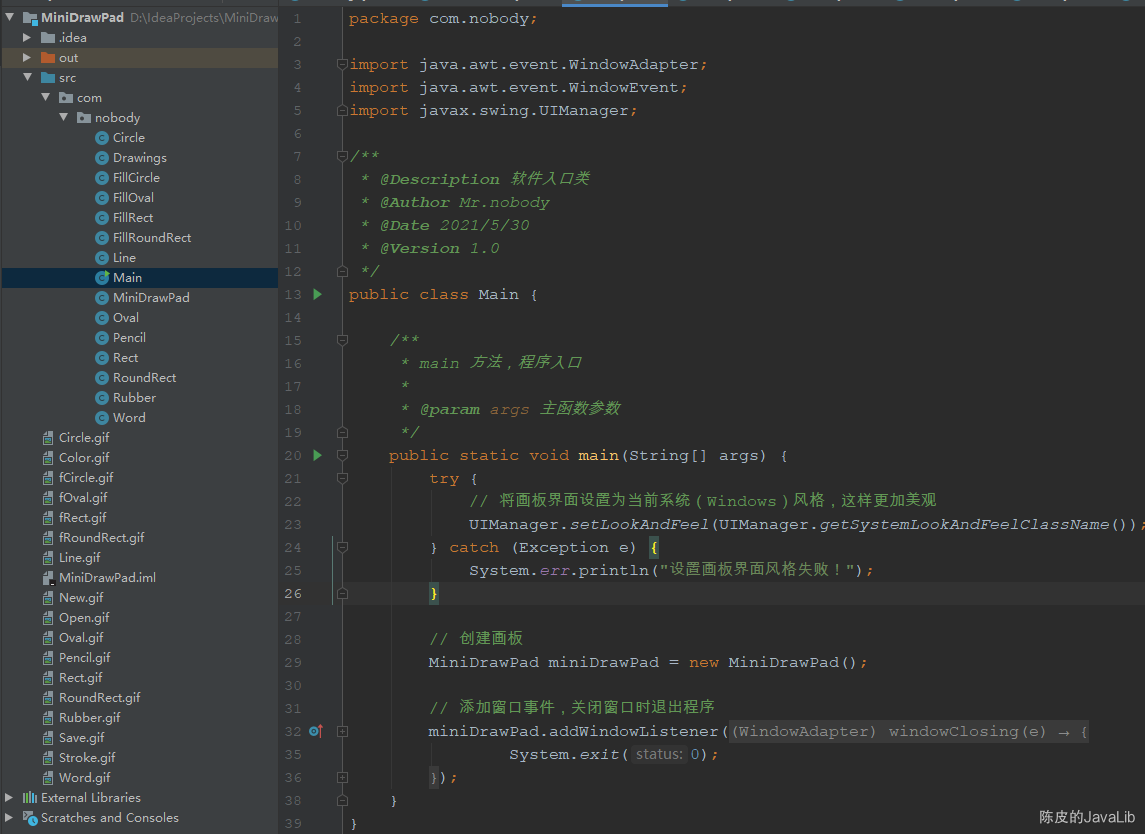Click 'new MiniDrawPad()' constructor call on line 29
This screenshot has height=834, width=1145.
(x=773, y=662)
